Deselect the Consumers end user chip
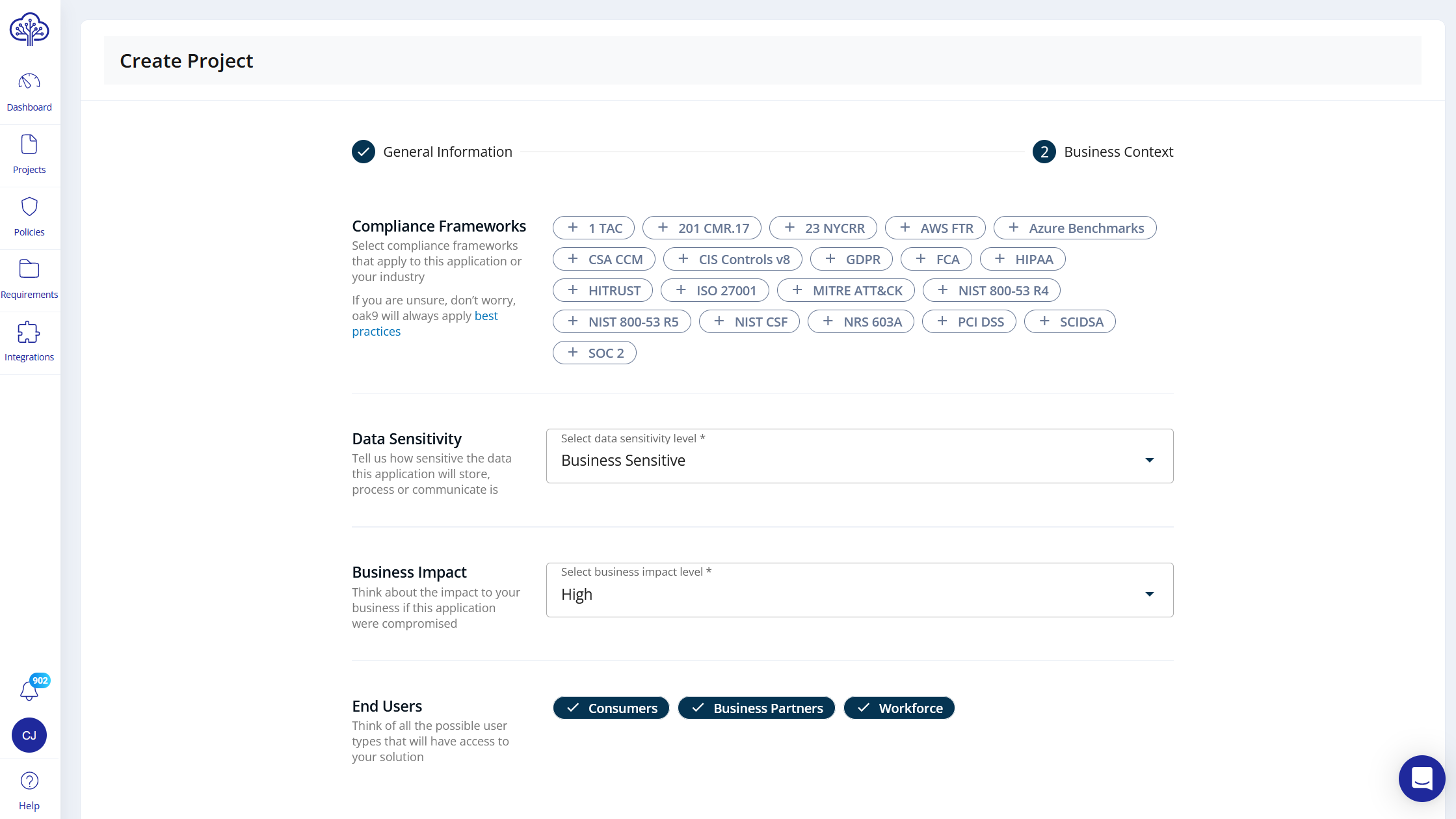This screenshot has width=1456, height=819. click(x=611, y=708)
